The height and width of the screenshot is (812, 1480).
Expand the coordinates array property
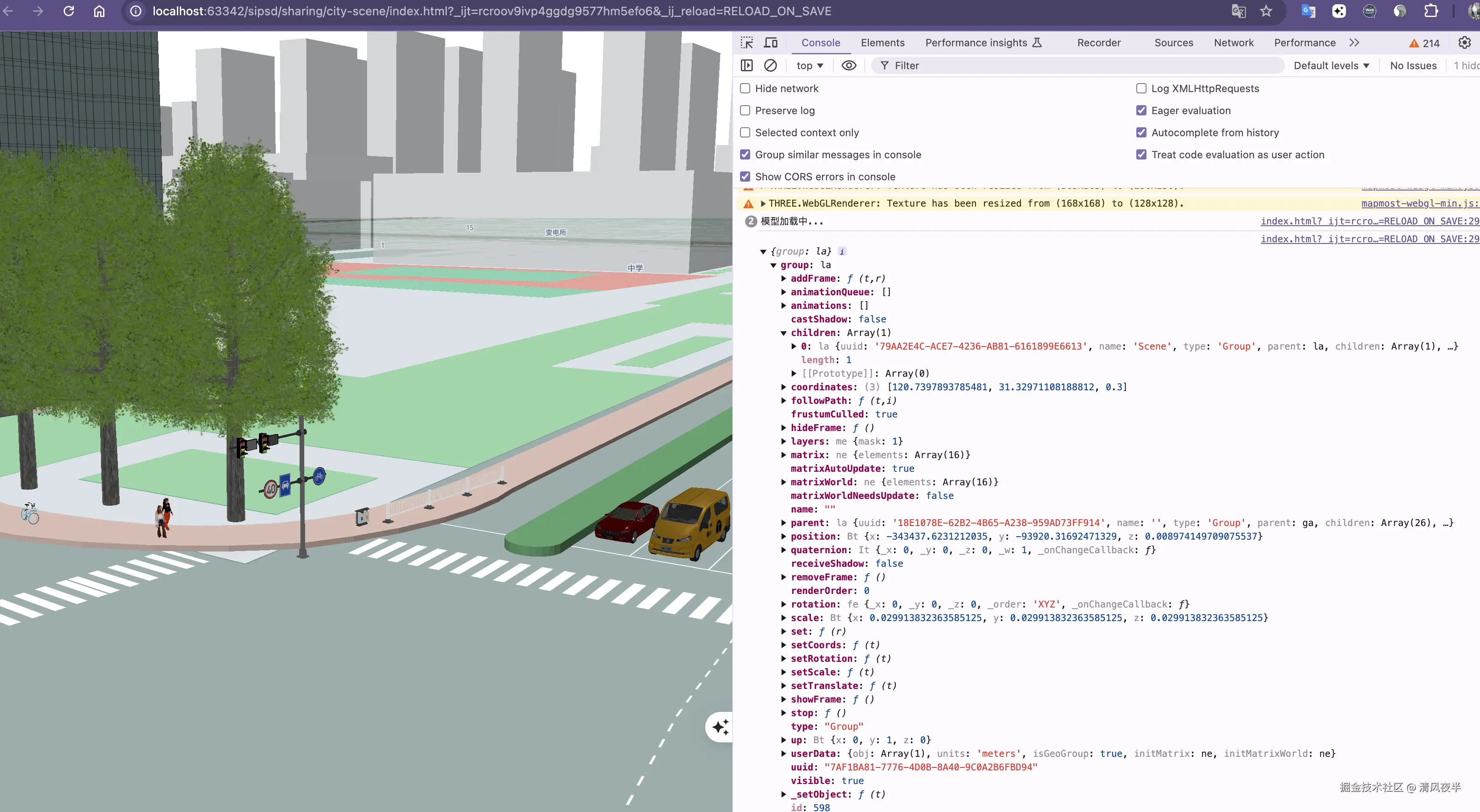[784, 387]
